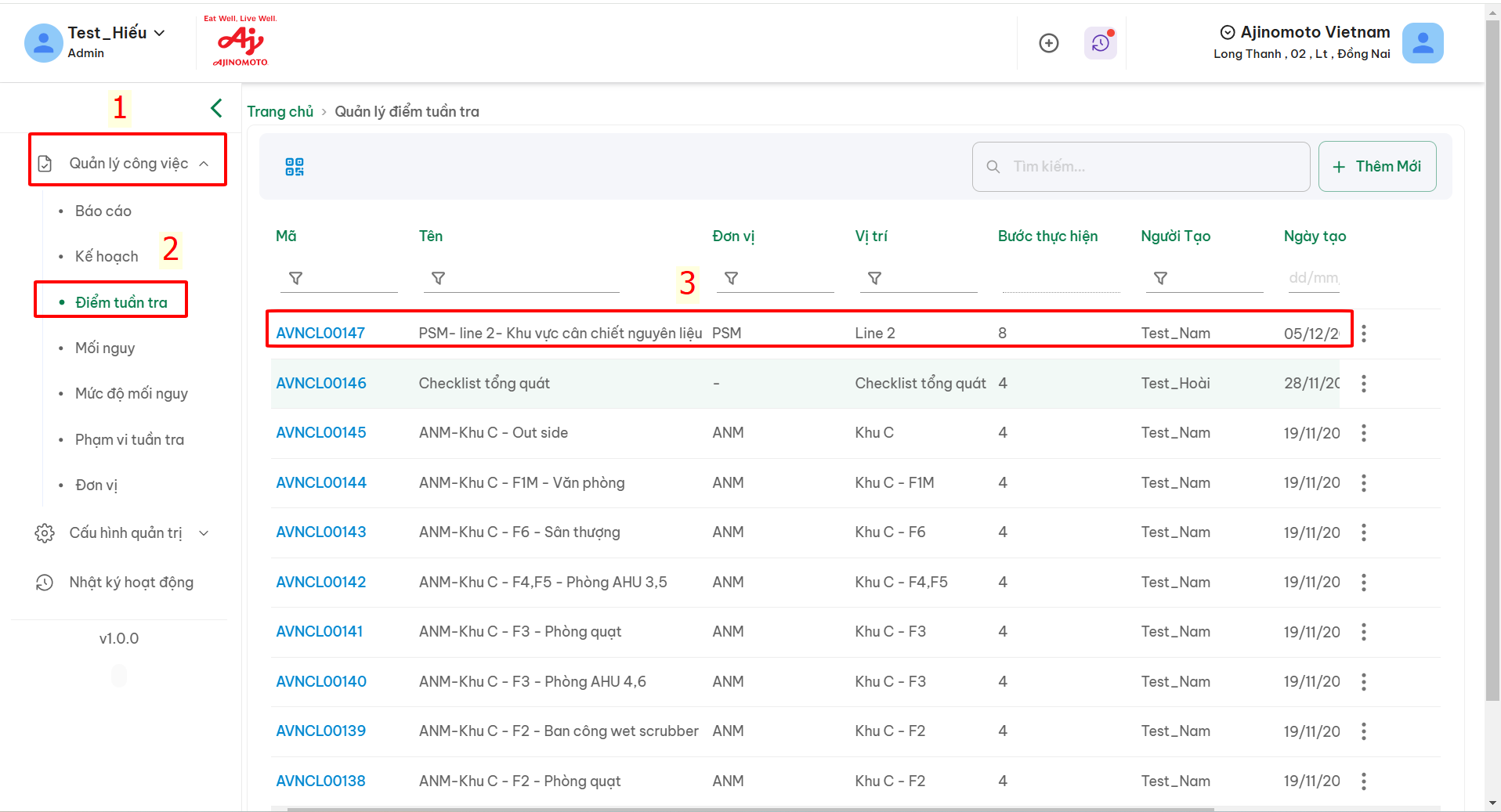Image resolution: width=1501 pixels, height=812 pixels.
Task: Click the Tên column header
Action: point(431,236)
